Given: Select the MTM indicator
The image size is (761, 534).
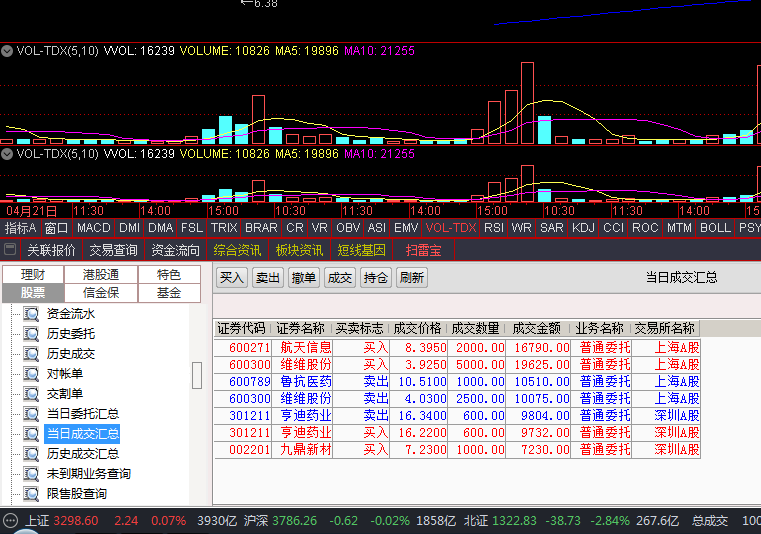Looking at the screenshot, I should tap(679, 228).
